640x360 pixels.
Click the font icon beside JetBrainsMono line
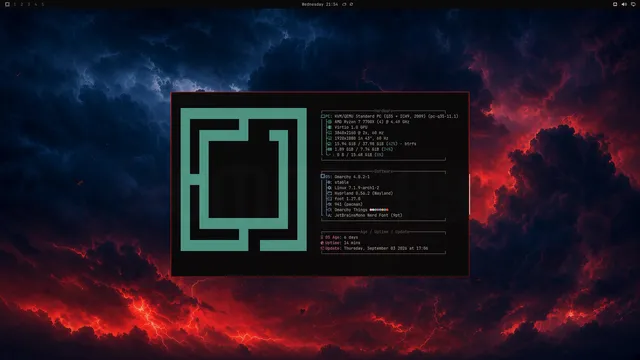[x=329, y=215]
